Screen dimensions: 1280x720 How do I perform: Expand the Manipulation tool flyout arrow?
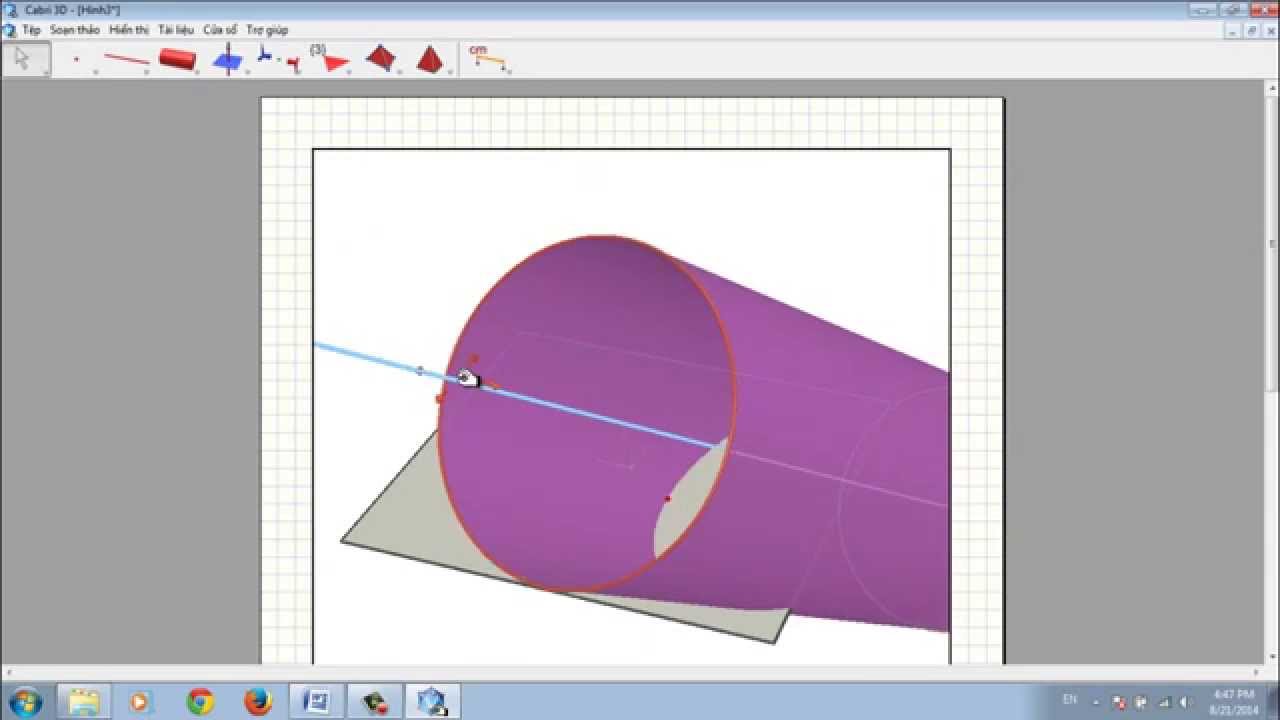(x=46, y=72)
